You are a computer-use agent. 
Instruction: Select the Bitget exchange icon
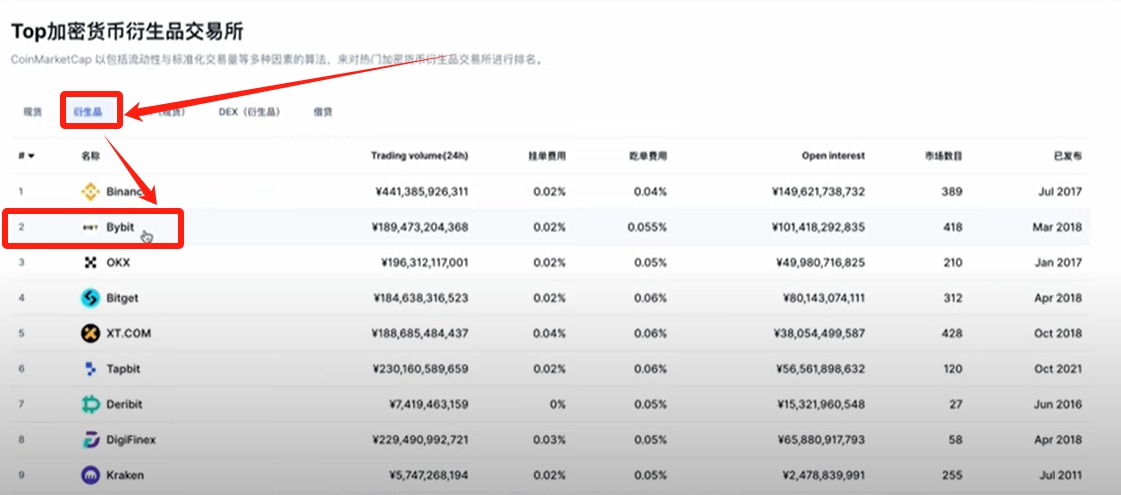[90, 298]
